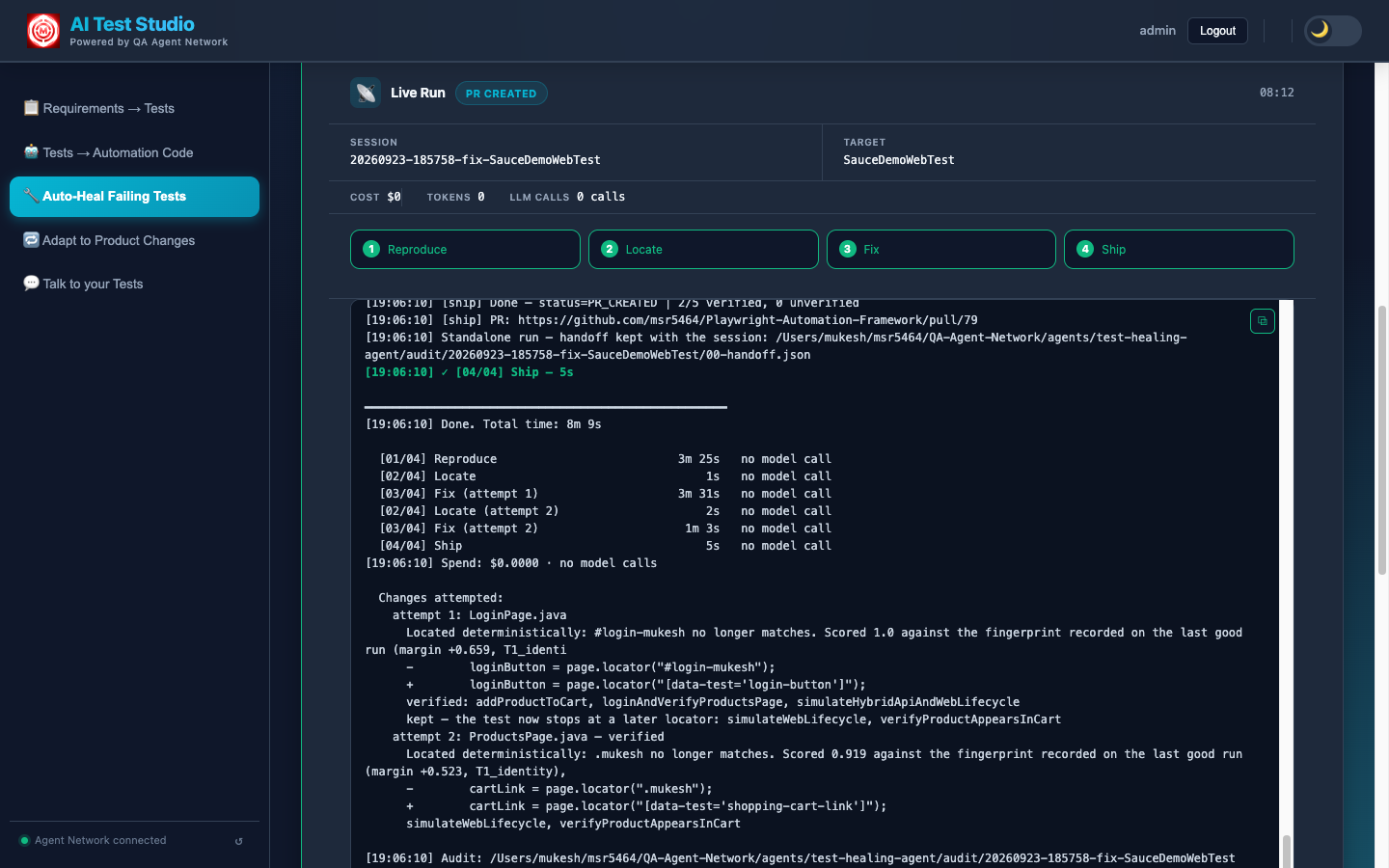Image resolution: width=1389 pixels, height=868 pixels.
Task: Click the sync icon beside Adapt to Product Changes
Action: (31, 240)
